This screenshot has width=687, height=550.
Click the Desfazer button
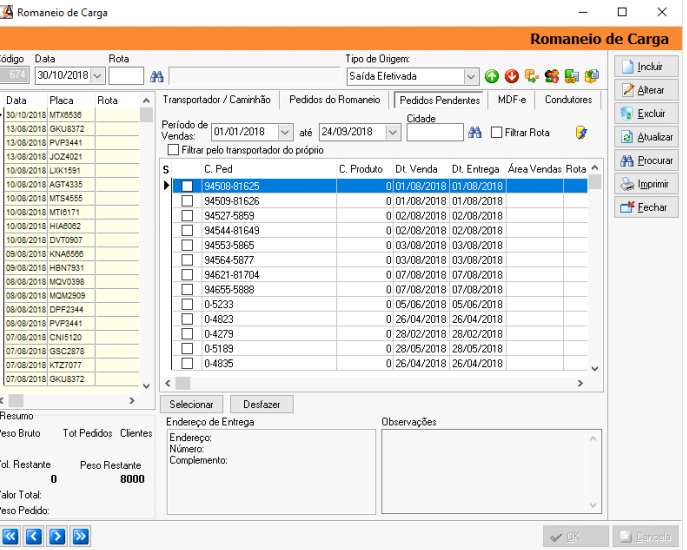262,404
